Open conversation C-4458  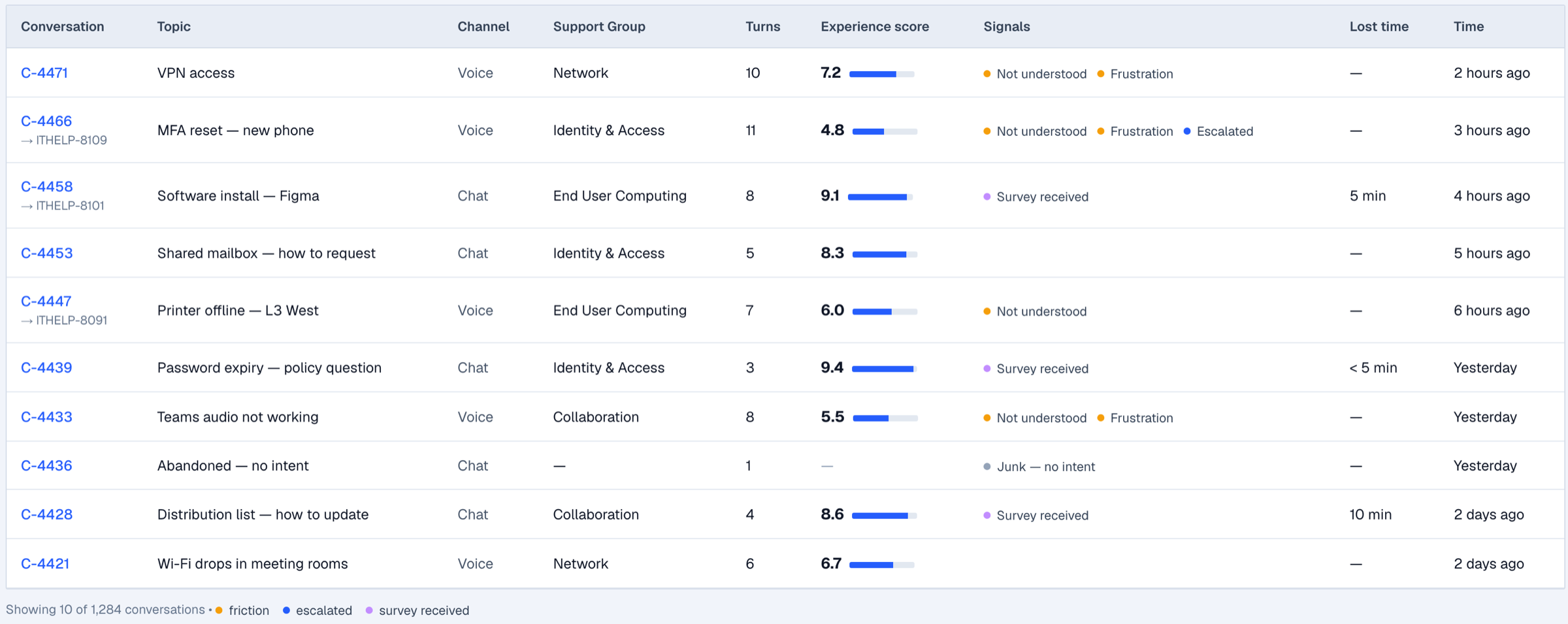(x=47, y=187)
